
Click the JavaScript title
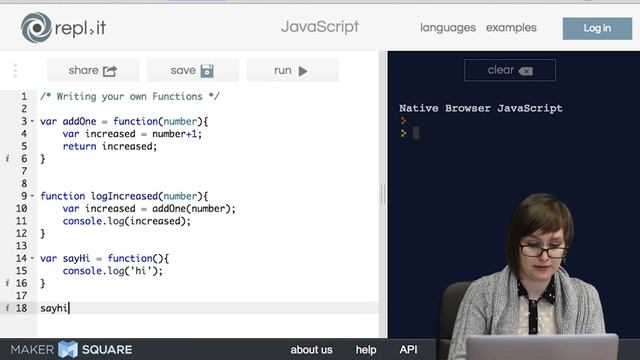click(x=320, y=27)
